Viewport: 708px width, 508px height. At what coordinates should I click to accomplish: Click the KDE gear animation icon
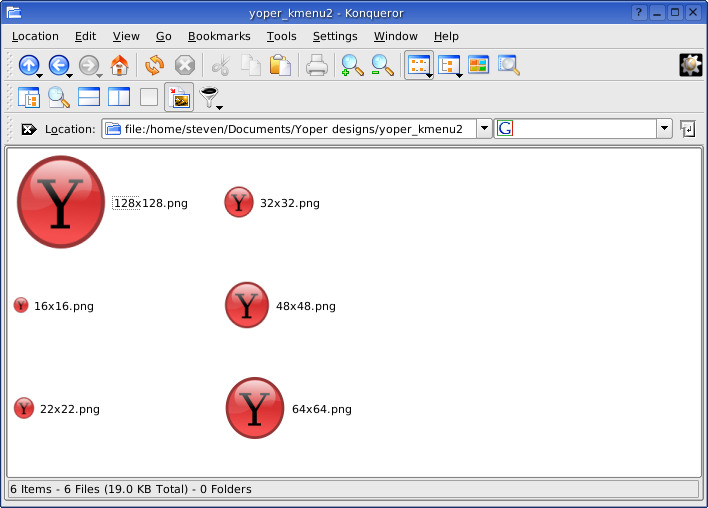tap(691, 65)
